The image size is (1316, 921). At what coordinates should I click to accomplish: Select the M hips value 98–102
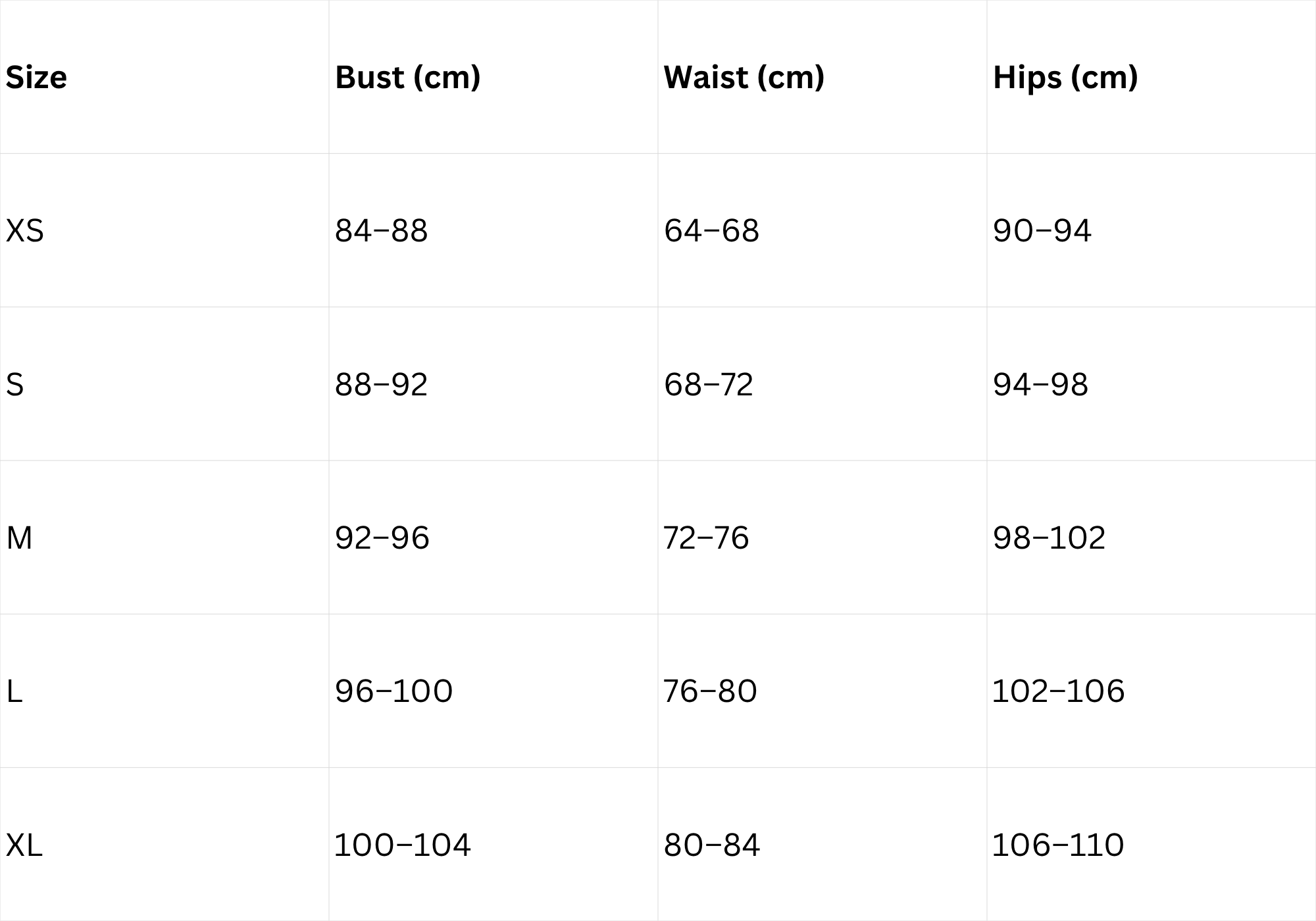(x=1049, y=538)
